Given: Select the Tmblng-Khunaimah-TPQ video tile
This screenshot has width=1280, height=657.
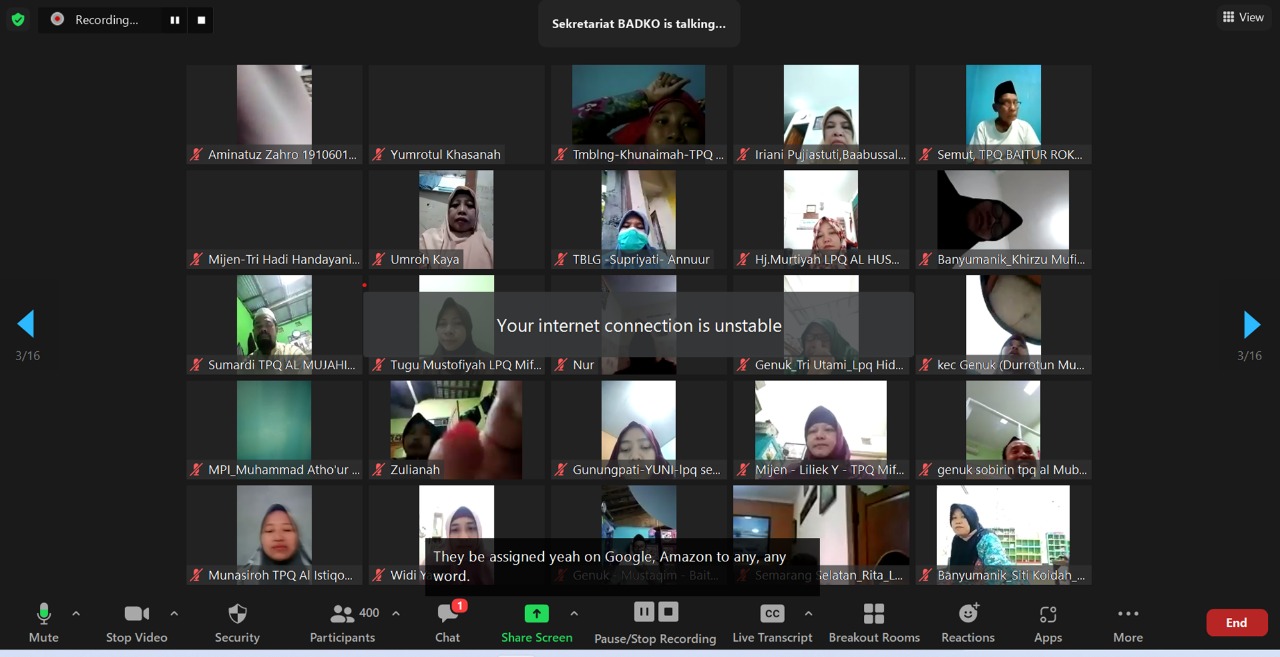Looking at the screenshot, I should click(x=638, y=114).
